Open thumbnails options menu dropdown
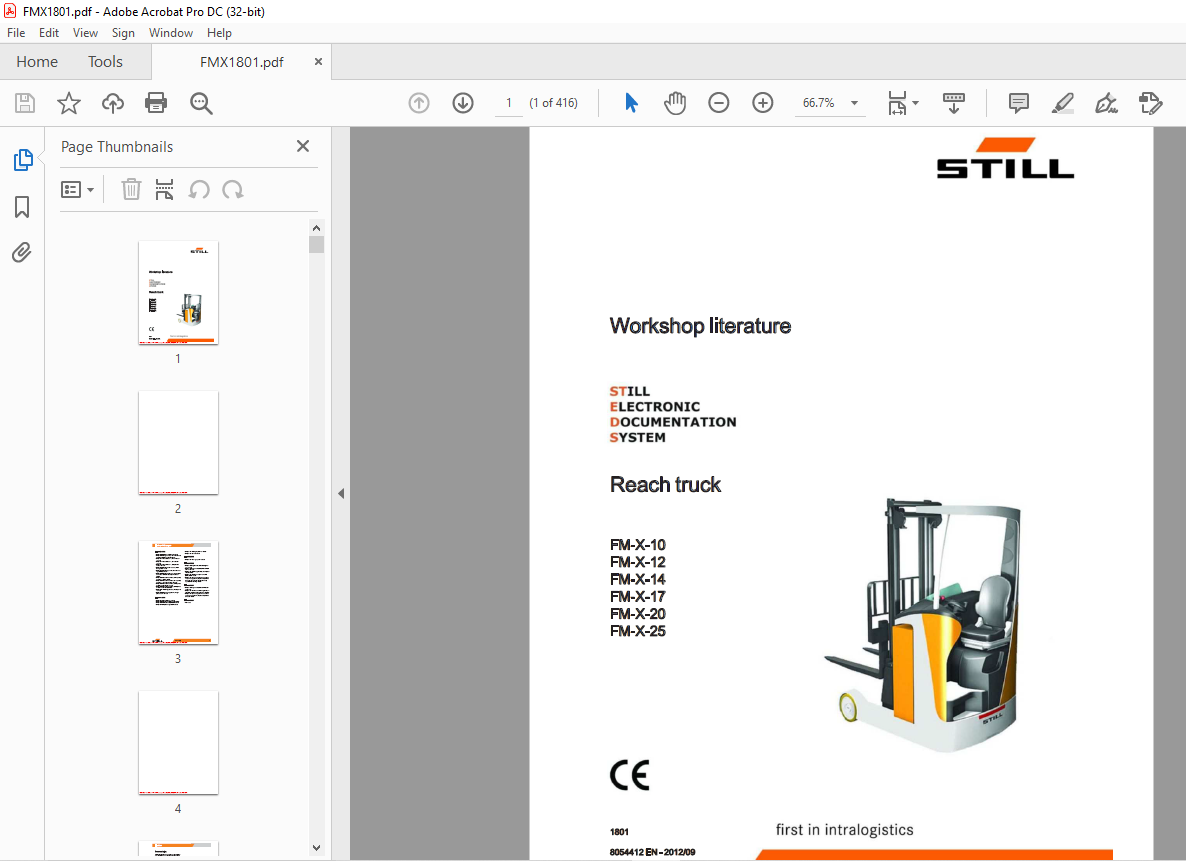The width and height of the screenshot is (1186, 861). (x=77, y=190)
